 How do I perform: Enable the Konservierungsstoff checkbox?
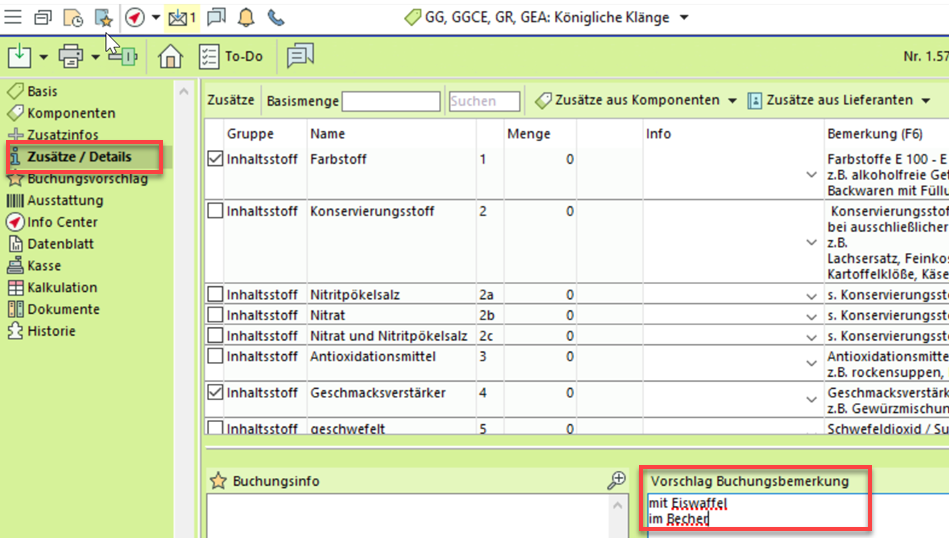(x=215, y=211)
